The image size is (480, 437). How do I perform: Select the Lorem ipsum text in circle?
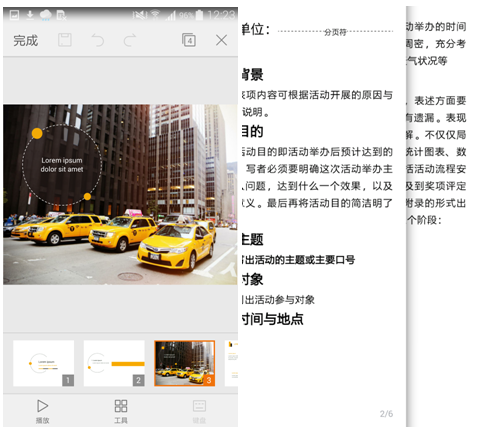point(62,165)
